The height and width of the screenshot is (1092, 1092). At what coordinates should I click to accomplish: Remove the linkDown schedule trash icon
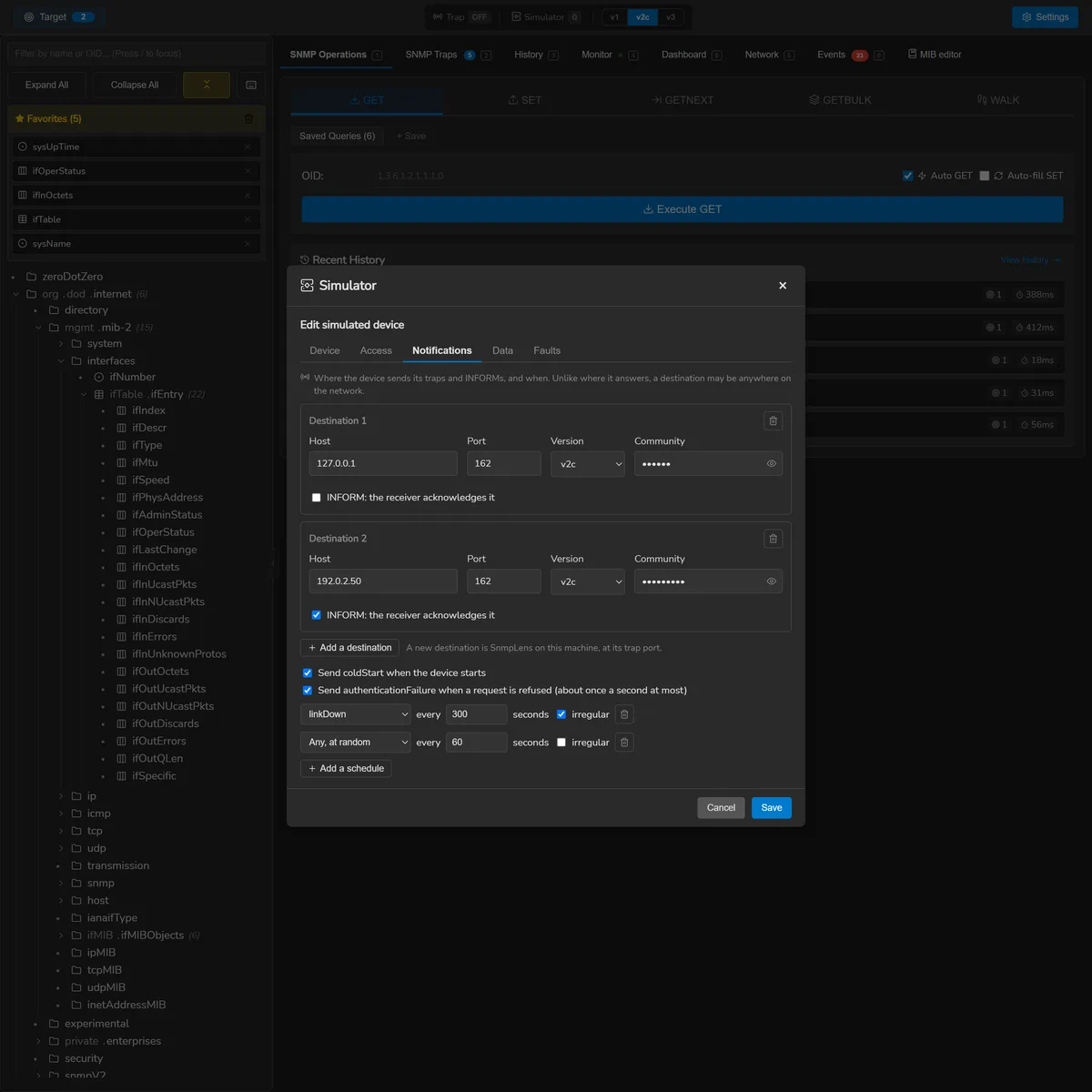pyautogui.click(x=624, y=714)
